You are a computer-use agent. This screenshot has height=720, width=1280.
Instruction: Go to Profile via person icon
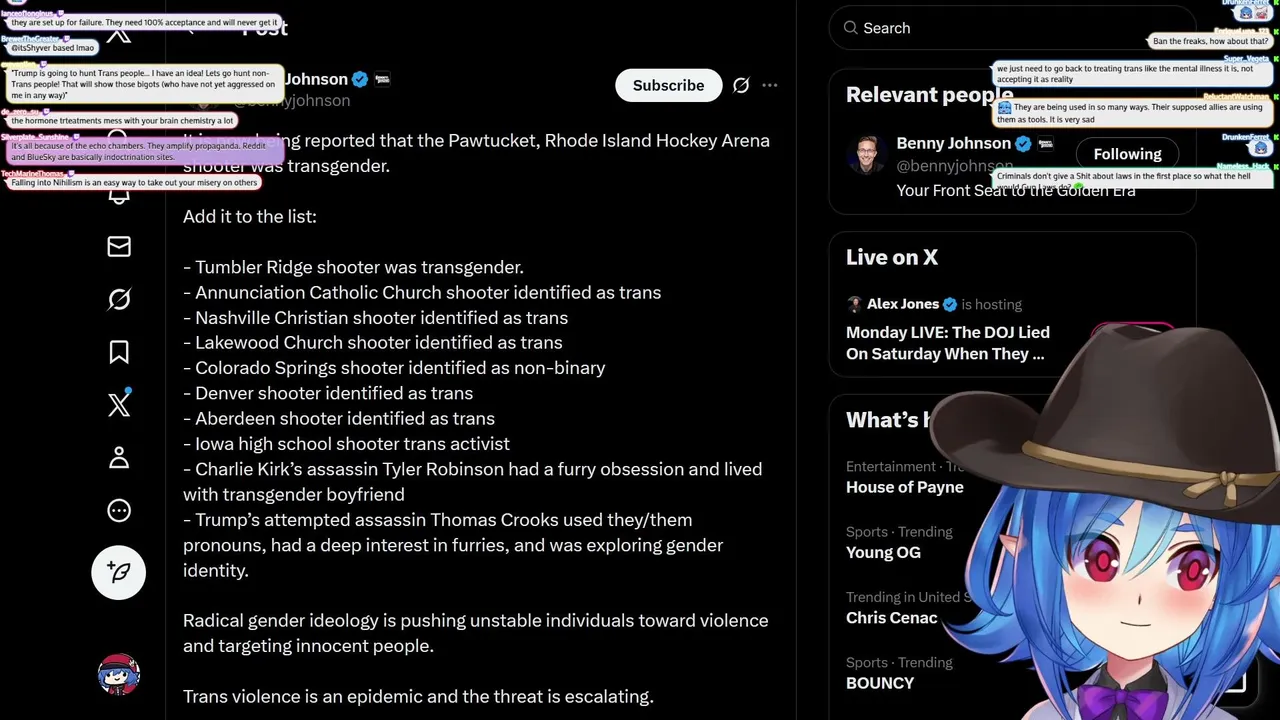pos(119,458)
